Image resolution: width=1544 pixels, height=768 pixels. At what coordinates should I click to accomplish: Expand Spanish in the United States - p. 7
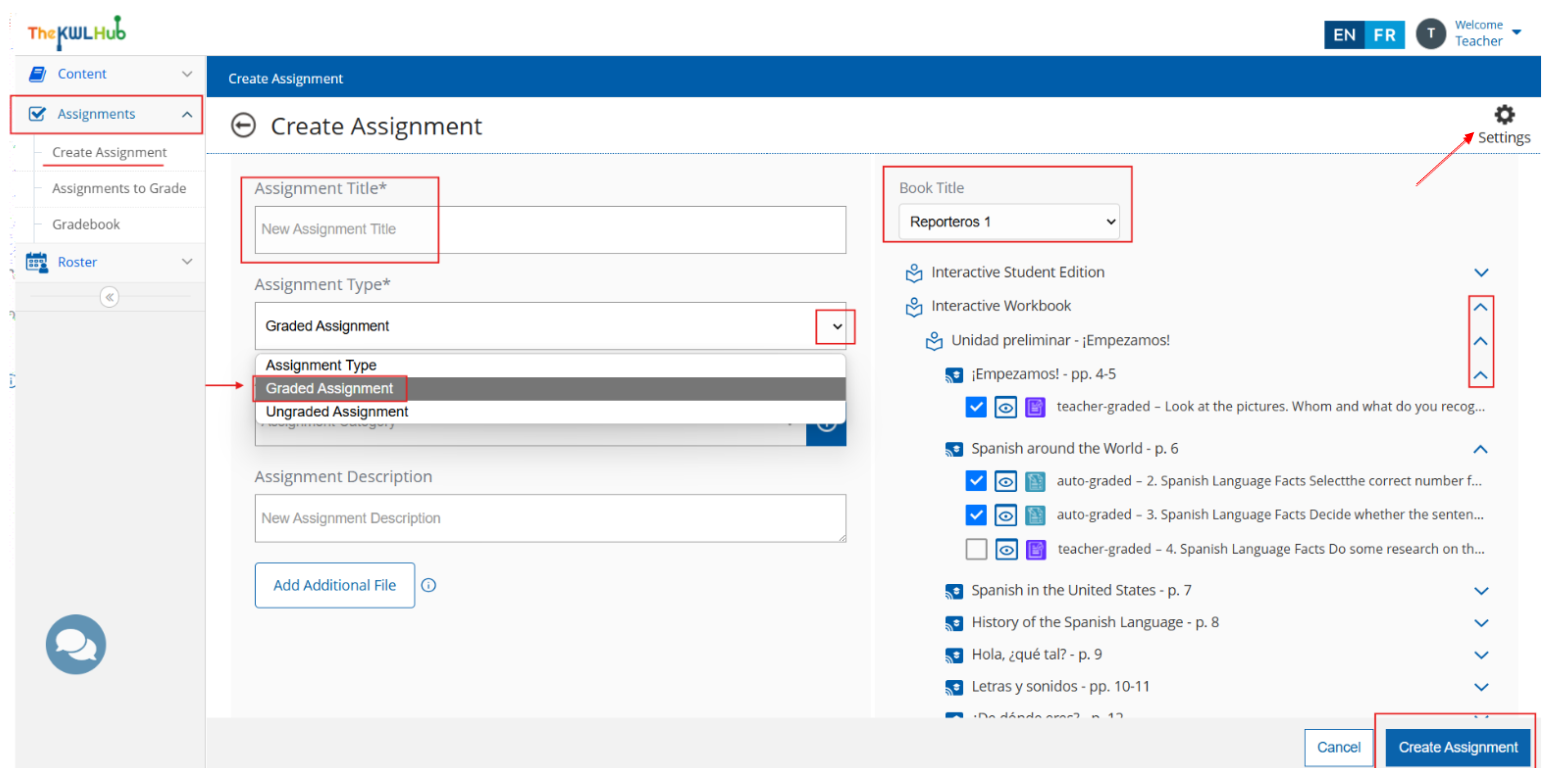coord(1481,591)
